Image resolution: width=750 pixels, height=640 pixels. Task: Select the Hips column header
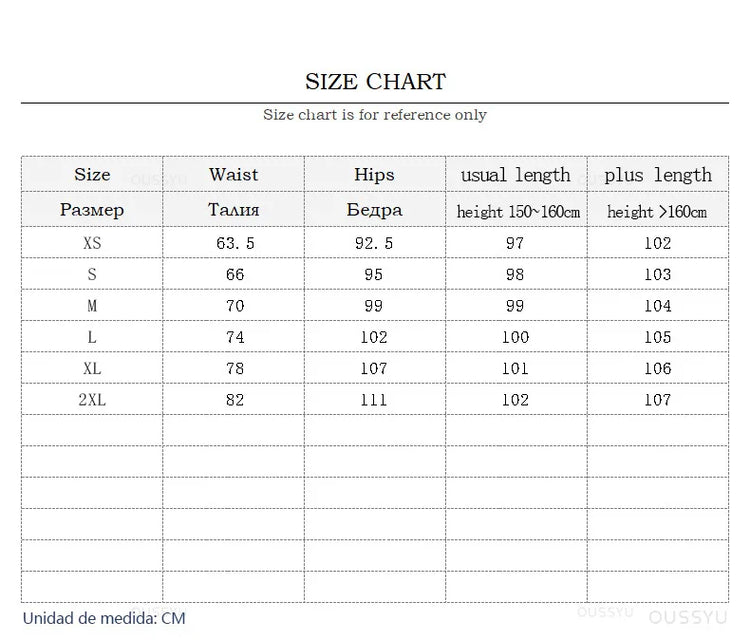[x=374, y=174]
